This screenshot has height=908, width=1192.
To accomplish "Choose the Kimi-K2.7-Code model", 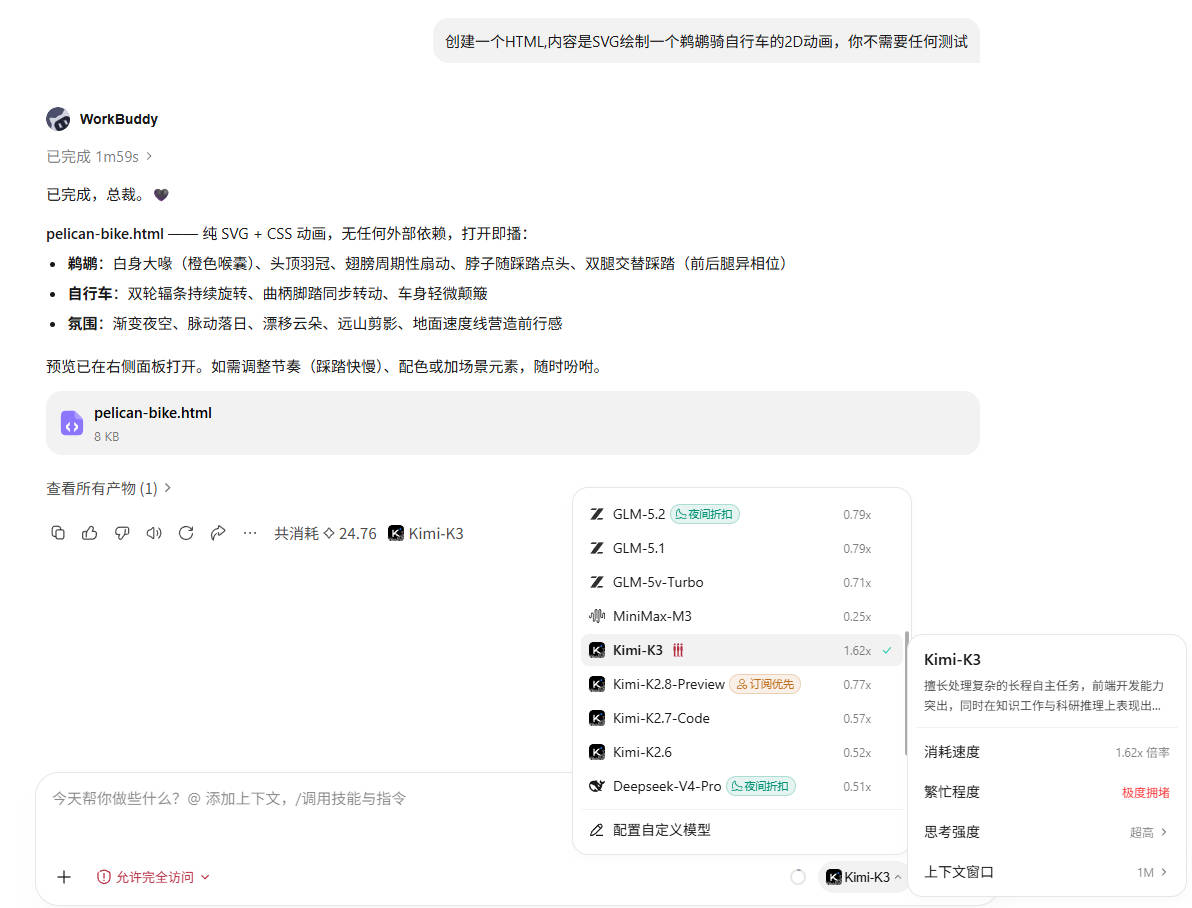I will pos(740,719).
